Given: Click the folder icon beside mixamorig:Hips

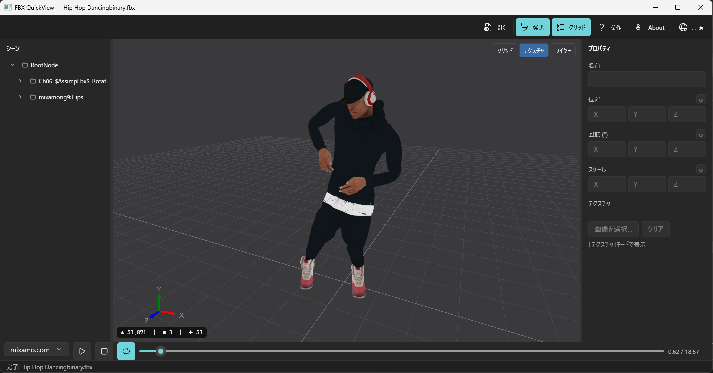Looking at the screenshot, I should coord(33,97).
